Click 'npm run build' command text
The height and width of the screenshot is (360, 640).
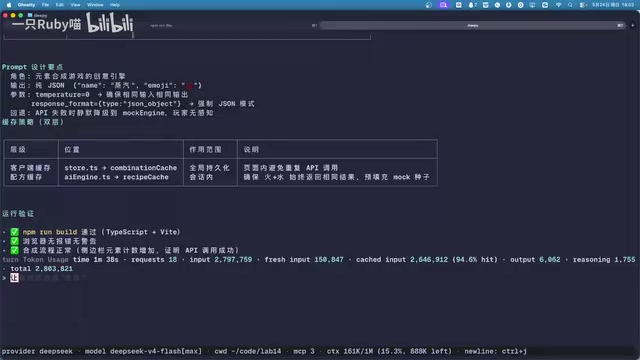50,232
